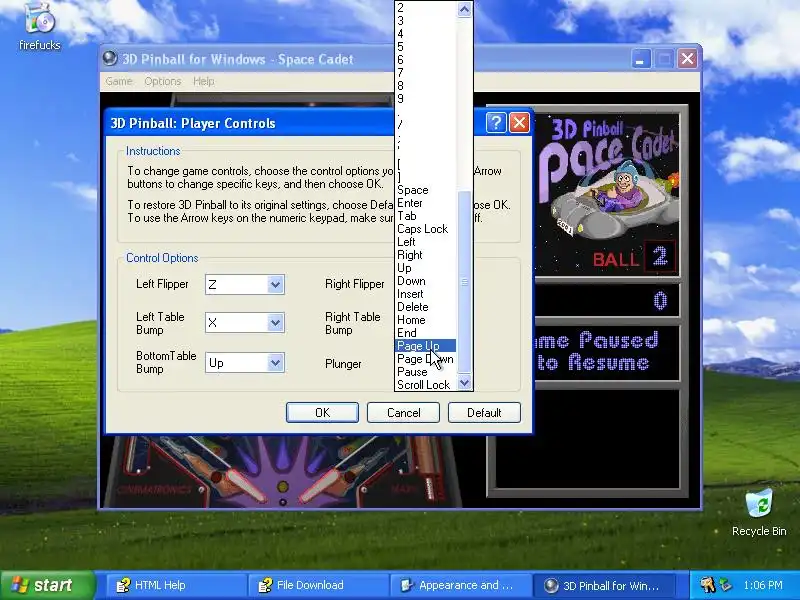Select 9 from the key list
The width and height of the screenshot is (800, 600).
[x=426, y=99]
